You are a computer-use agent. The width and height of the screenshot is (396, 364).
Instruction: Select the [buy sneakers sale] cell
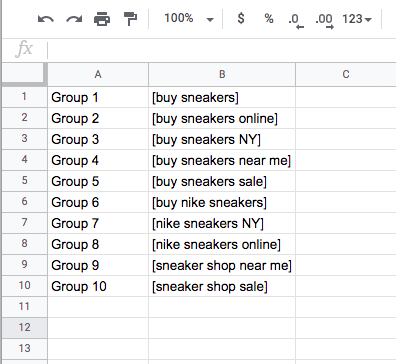(x=222, y=181)
